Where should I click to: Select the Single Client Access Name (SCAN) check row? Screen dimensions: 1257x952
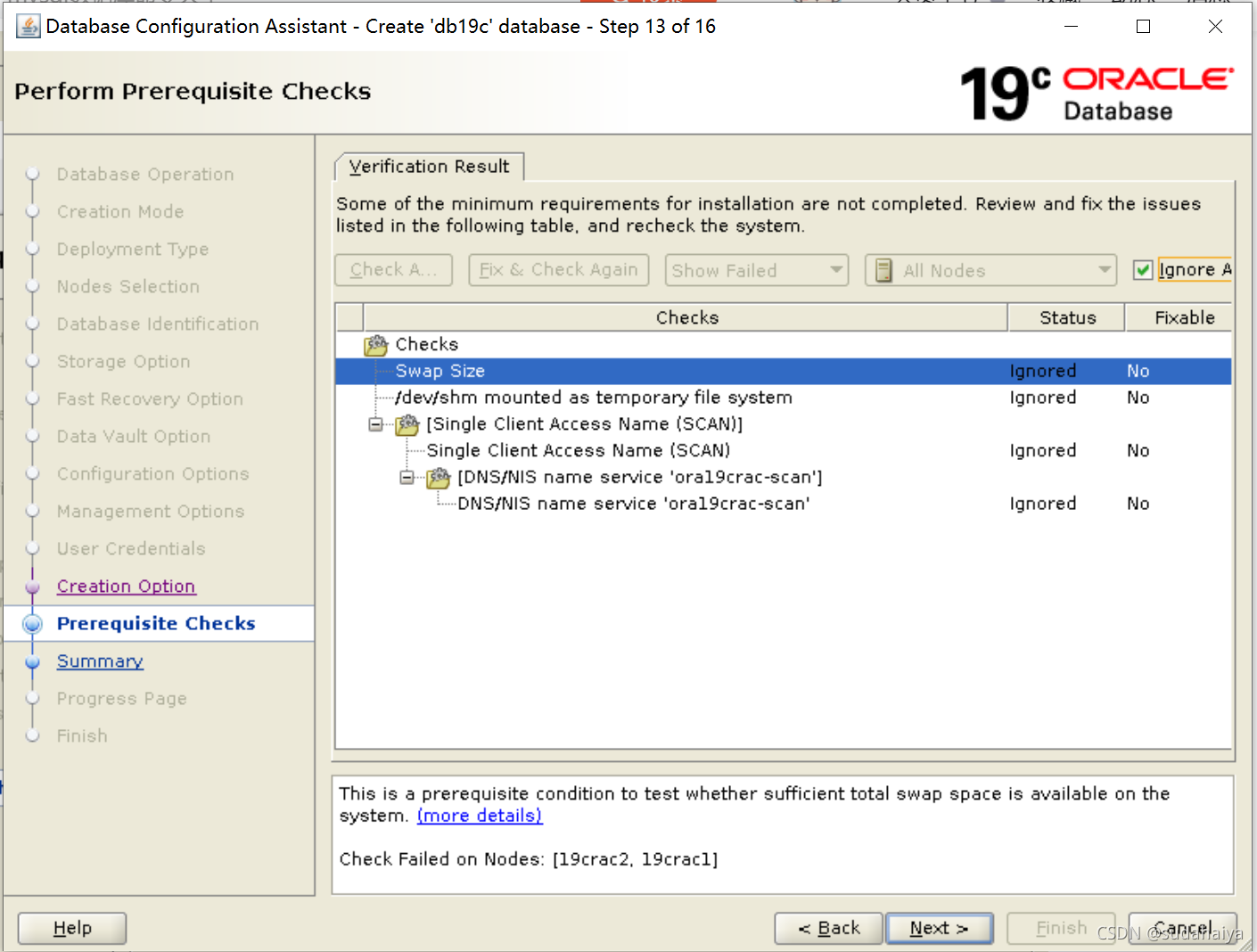pos(783,451)
